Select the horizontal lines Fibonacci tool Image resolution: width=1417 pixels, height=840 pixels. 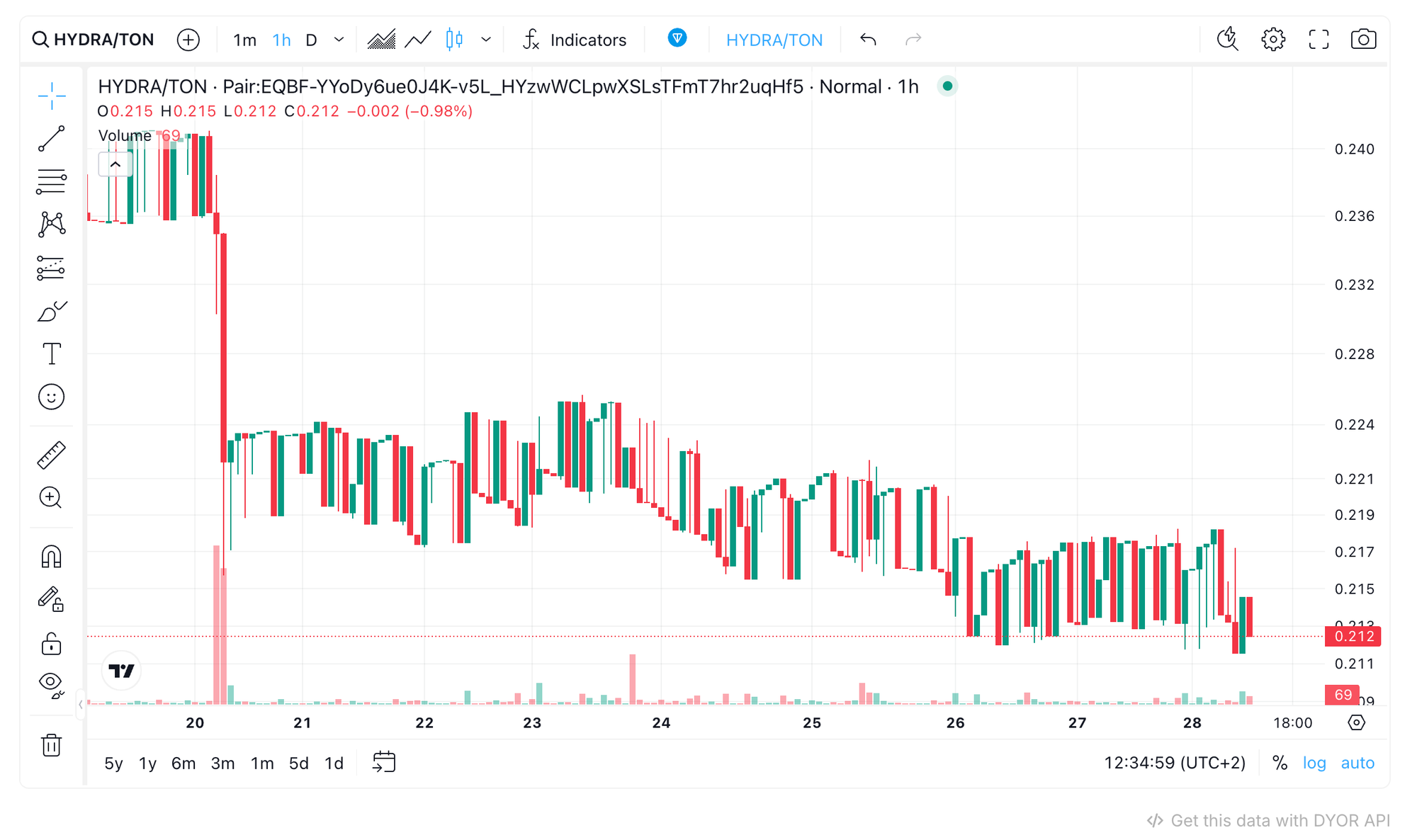click(52, 182)
